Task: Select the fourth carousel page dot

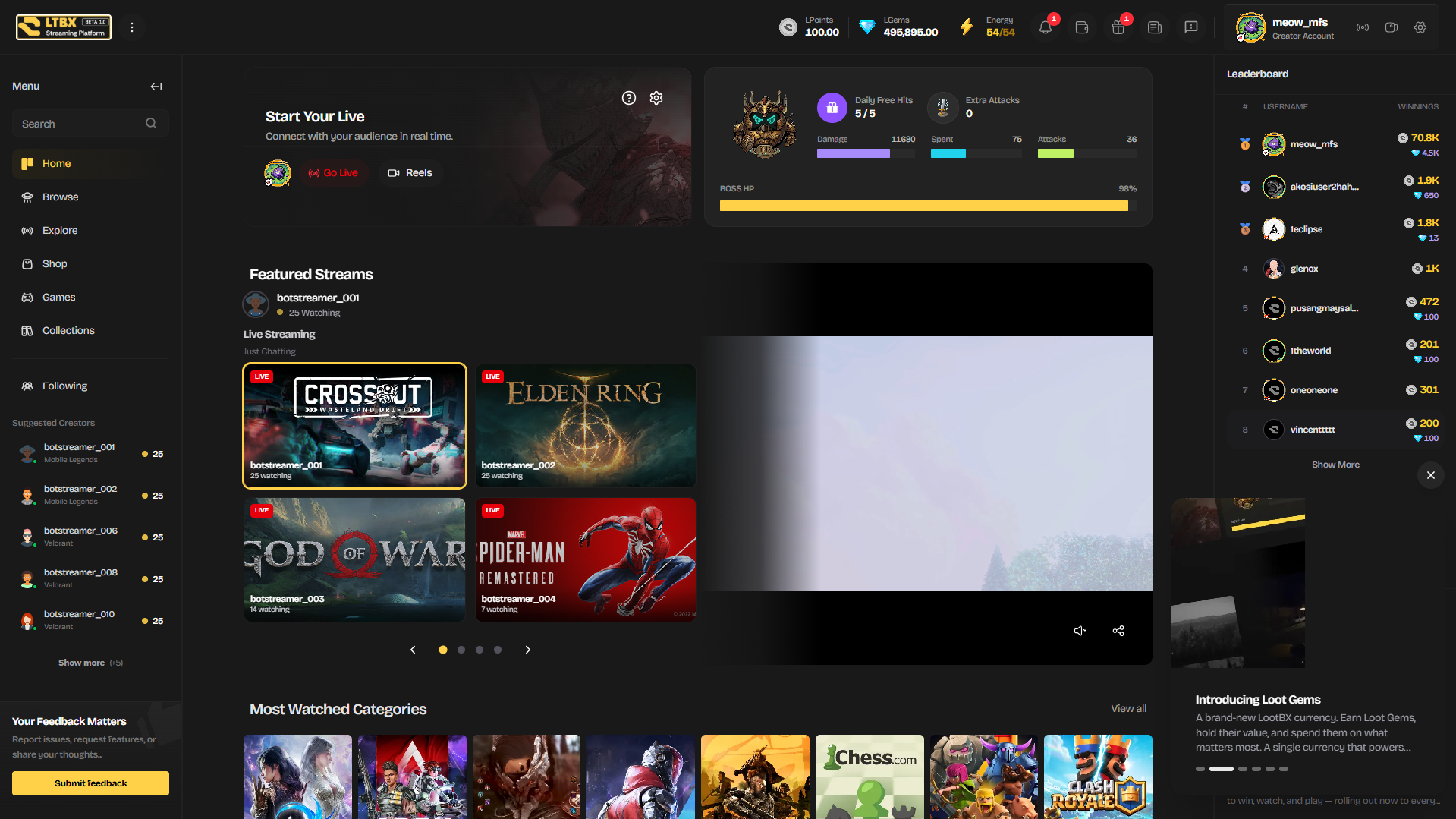Action: 498,650
